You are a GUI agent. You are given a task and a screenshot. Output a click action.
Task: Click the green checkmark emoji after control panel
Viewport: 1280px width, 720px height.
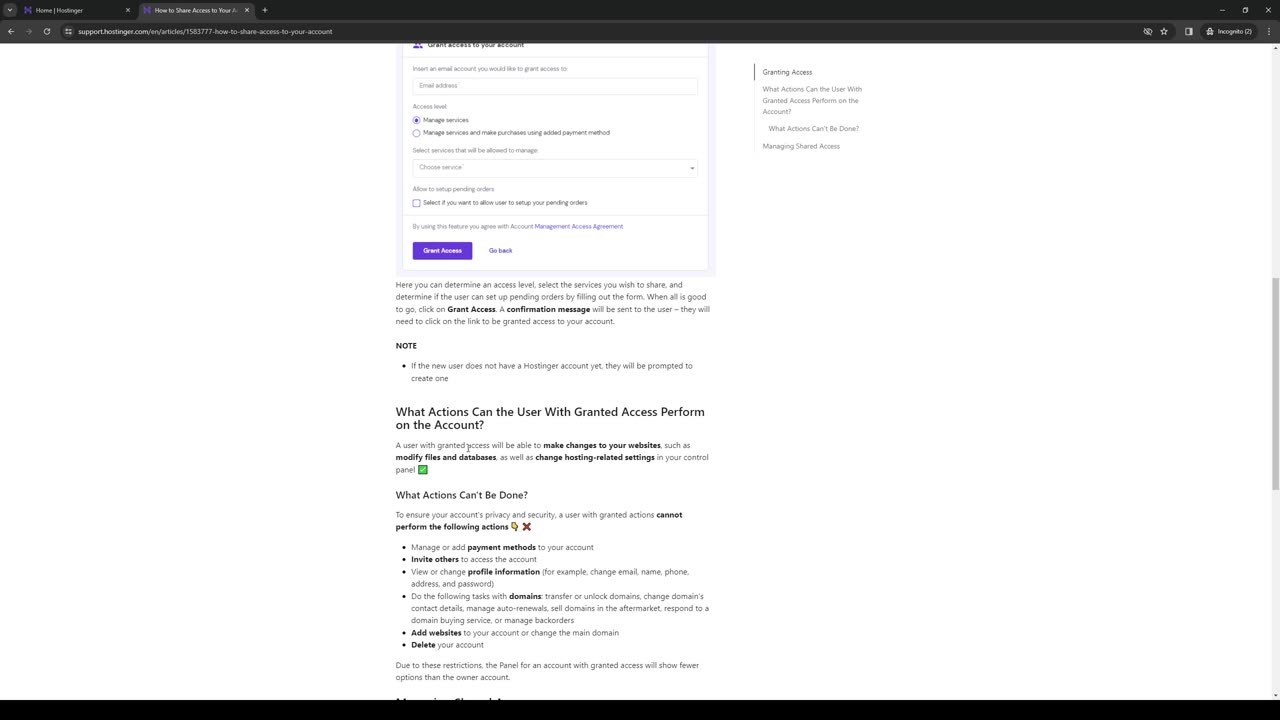[x=423, y=470]
